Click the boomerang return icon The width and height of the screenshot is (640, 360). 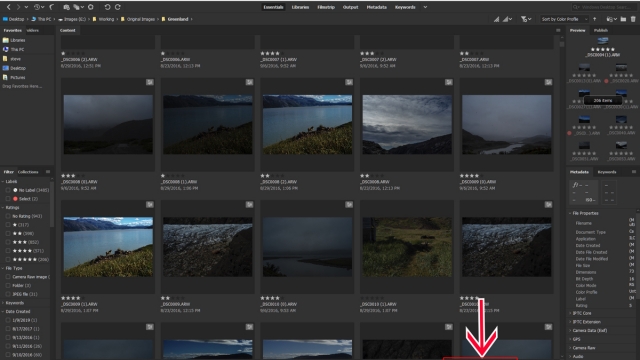[52, 7]
